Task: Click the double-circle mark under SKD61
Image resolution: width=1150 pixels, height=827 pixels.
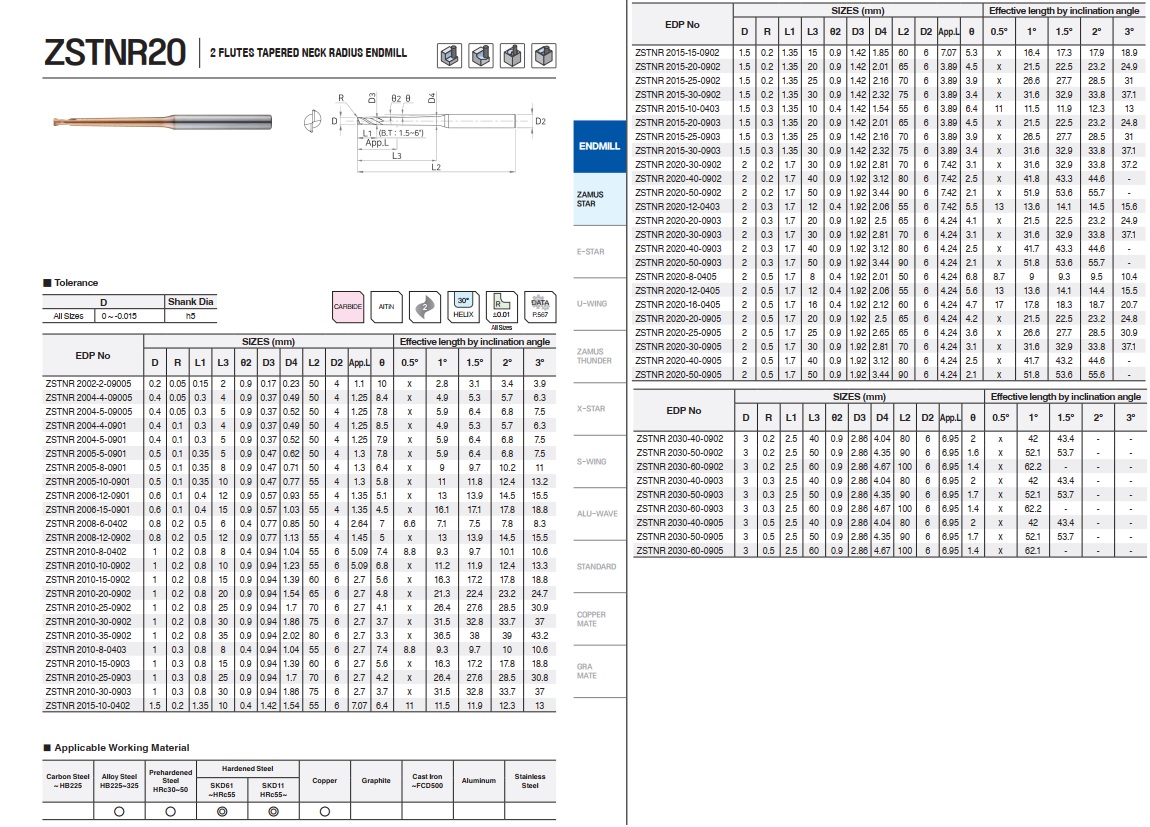Action: point(222,811)
